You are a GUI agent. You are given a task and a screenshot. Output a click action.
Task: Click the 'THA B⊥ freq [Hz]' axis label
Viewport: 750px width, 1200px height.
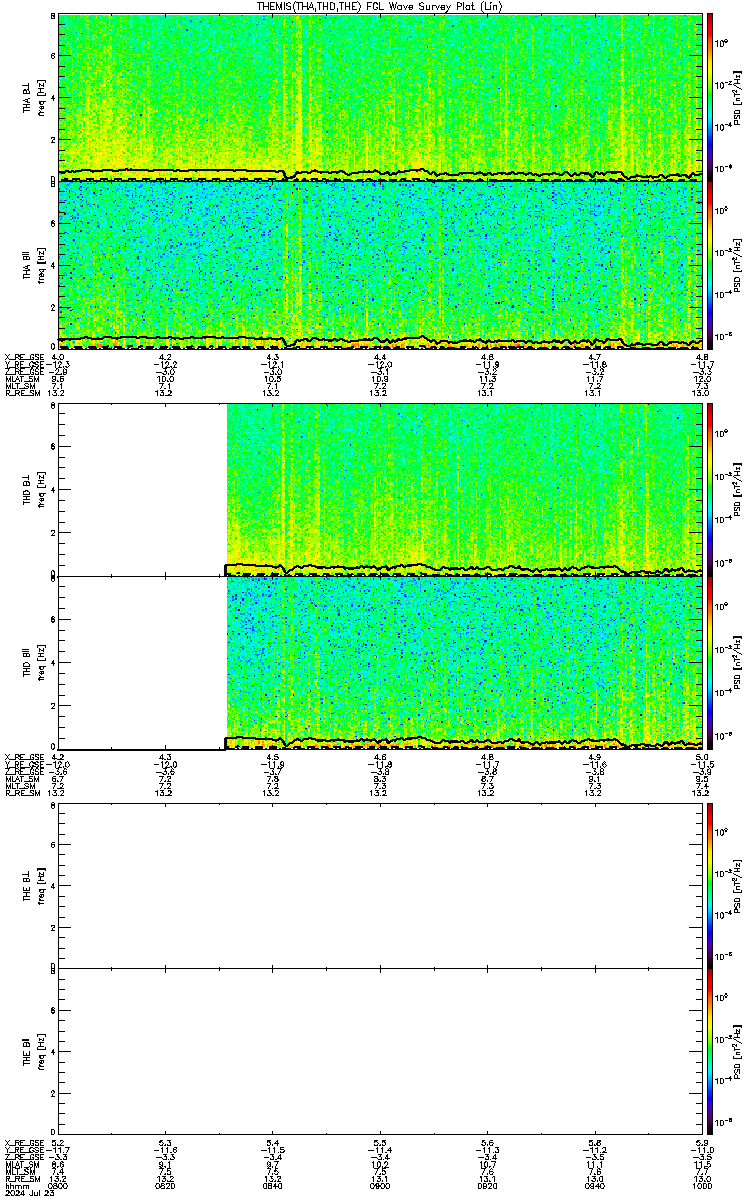[x=35, y=97]
